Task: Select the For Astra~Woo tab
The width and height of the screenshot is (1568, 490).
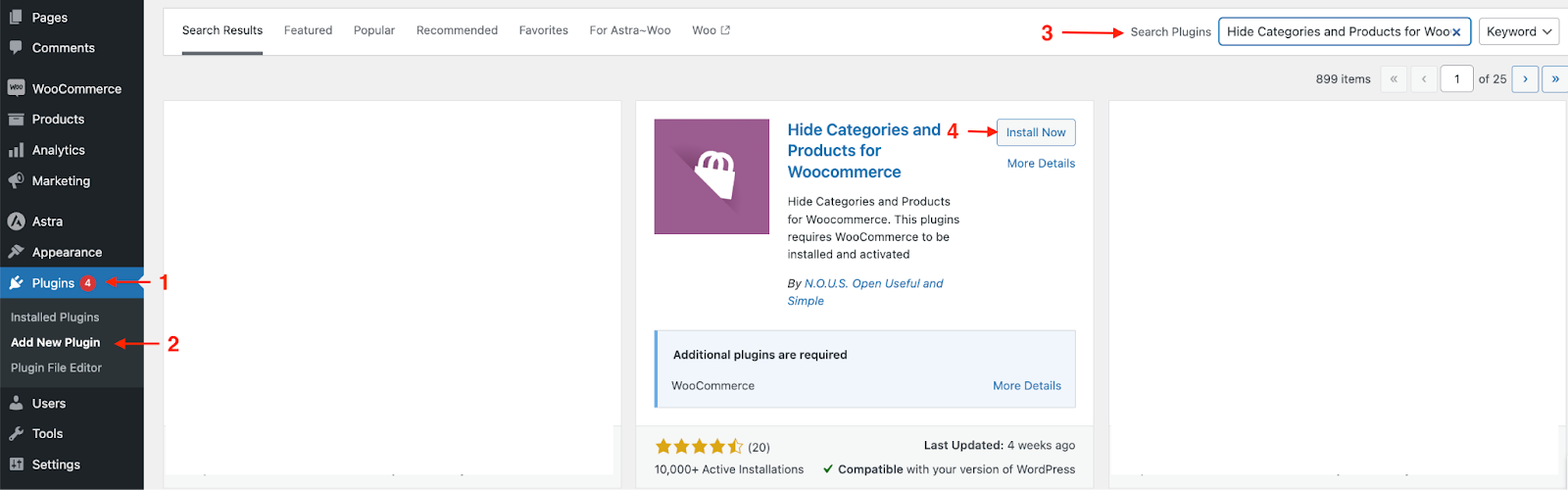Action: [630, 30]
